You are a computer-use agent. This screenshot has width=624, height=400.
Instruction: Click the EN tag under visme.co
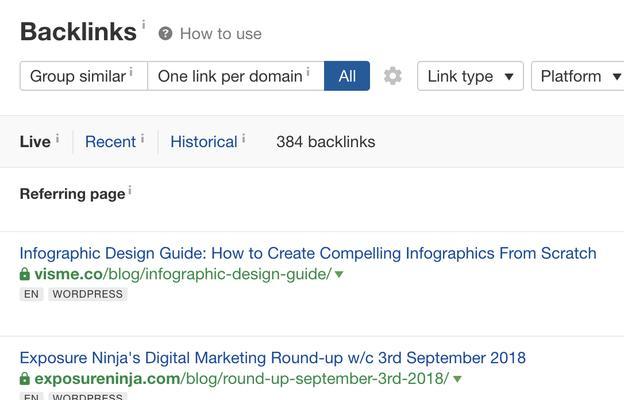(x=31, y=294)
